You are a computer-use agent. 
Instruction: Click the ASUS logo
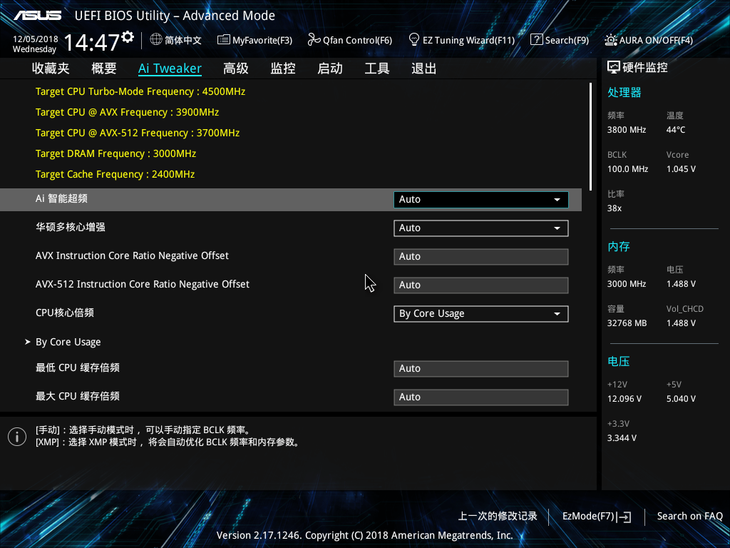[37, 16]
